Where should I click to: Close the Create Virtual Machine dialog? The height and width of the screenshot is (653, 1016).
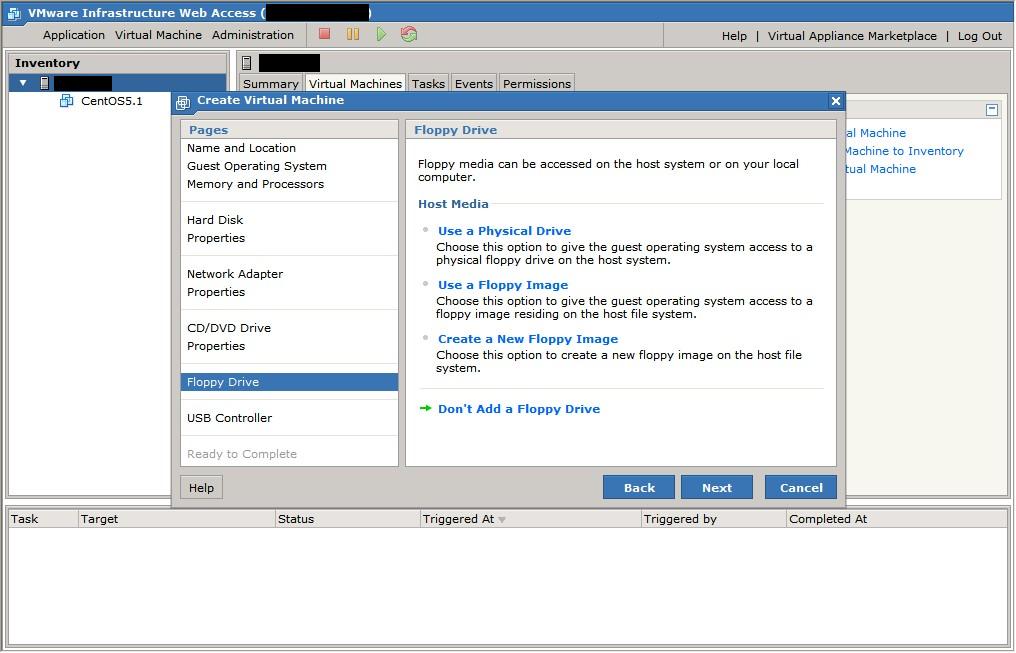(x=836, y=101)
